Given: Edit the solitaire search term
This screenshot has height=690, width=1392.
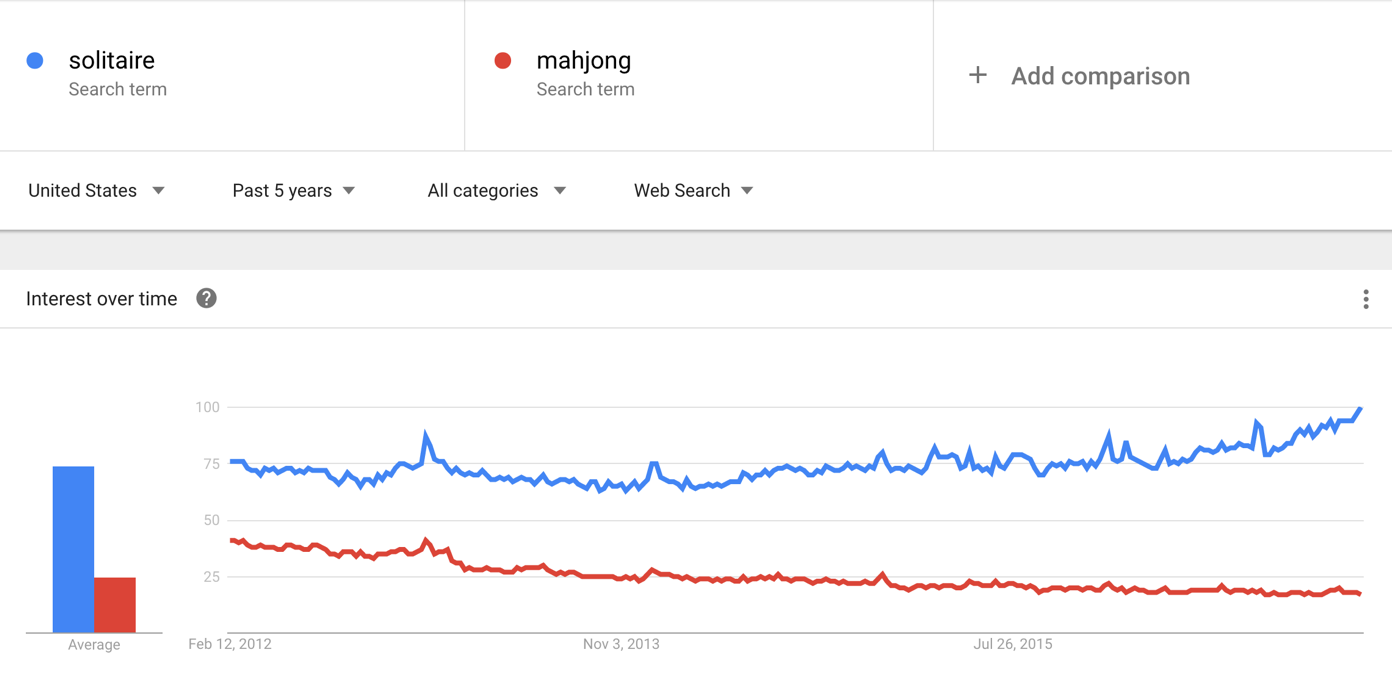Looking at the screenshot, I should pos(111,61).
